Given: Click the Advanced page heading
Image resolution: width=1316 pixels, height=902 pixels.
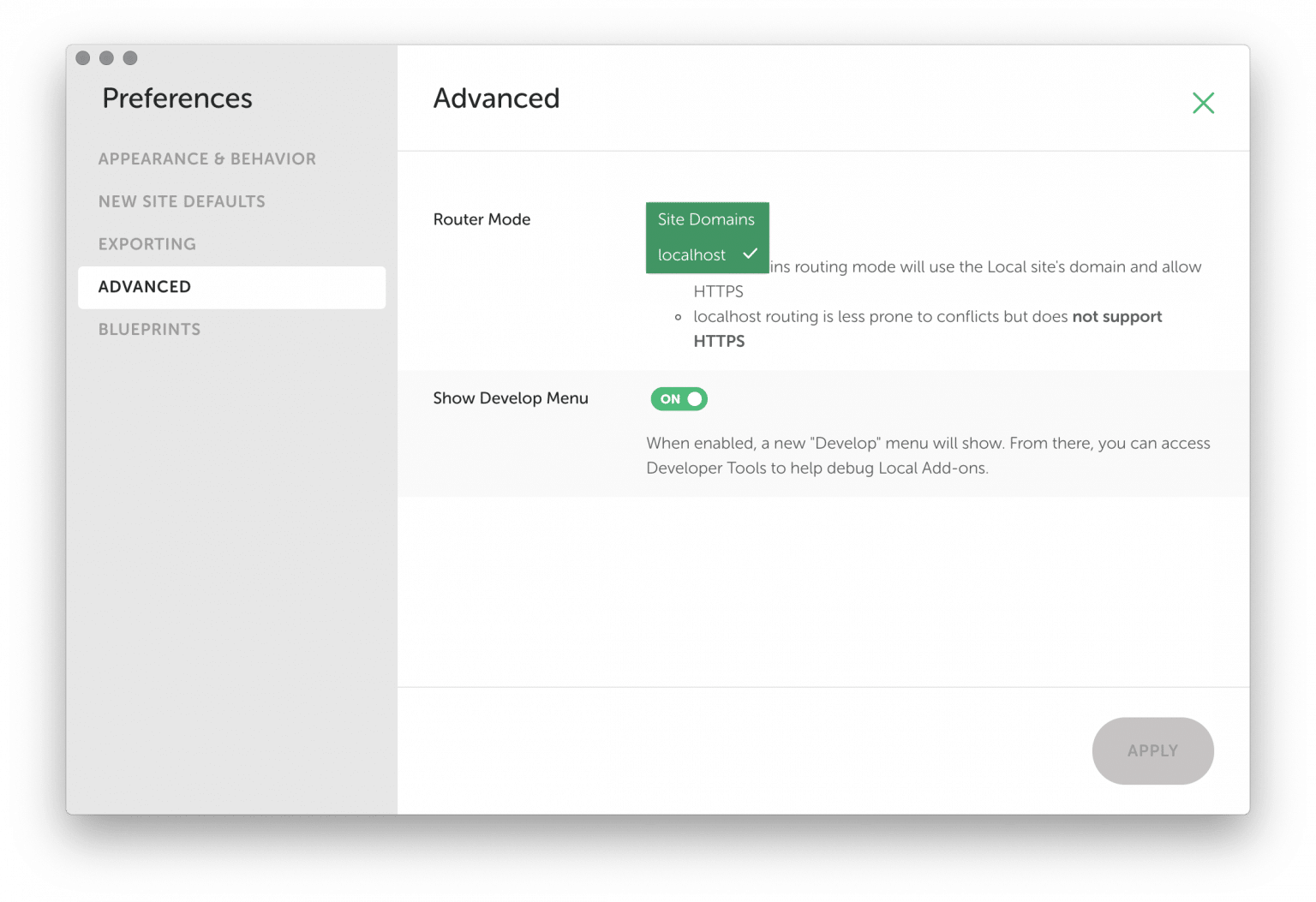Looking at the screenshot, I should point(496,99).
